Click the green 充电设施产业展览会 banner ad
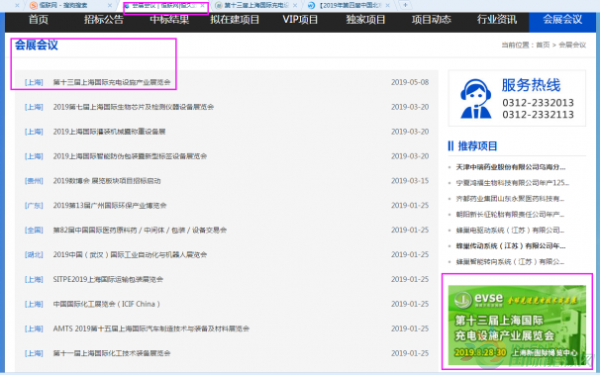The image size is (600, 375). 517,325
